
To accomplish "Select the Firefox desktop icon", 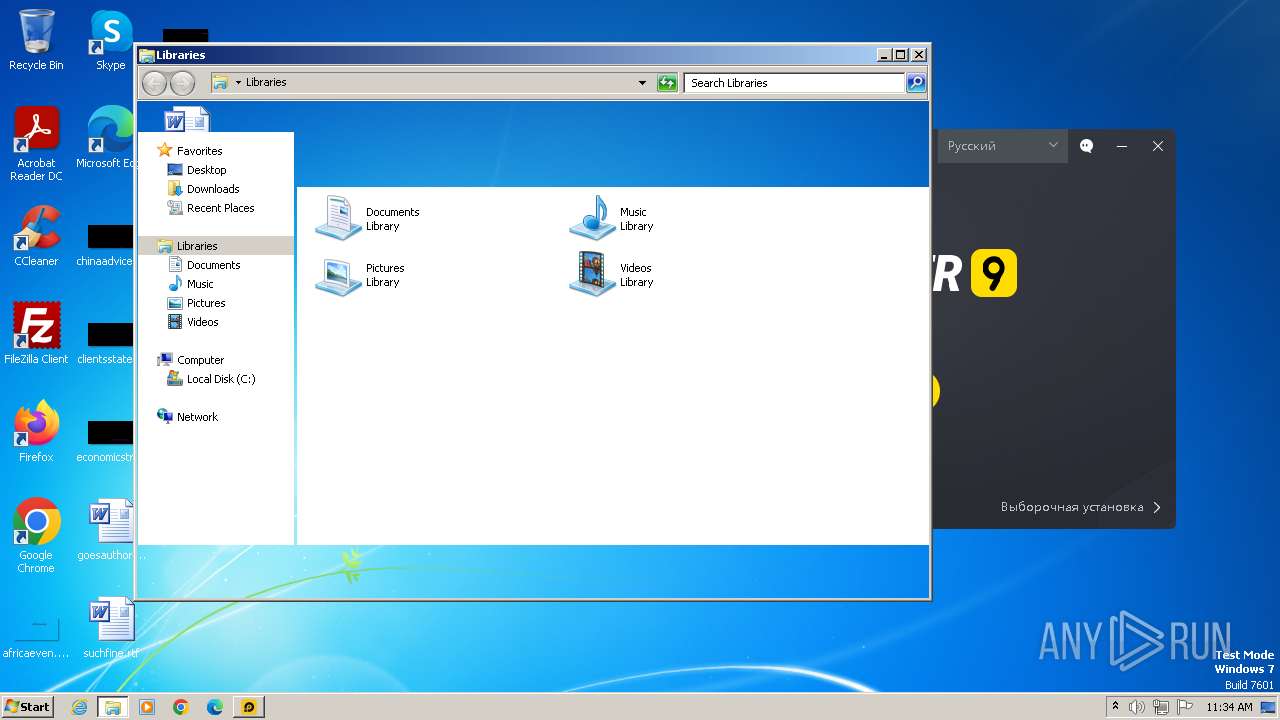I will tap(36, 432).
